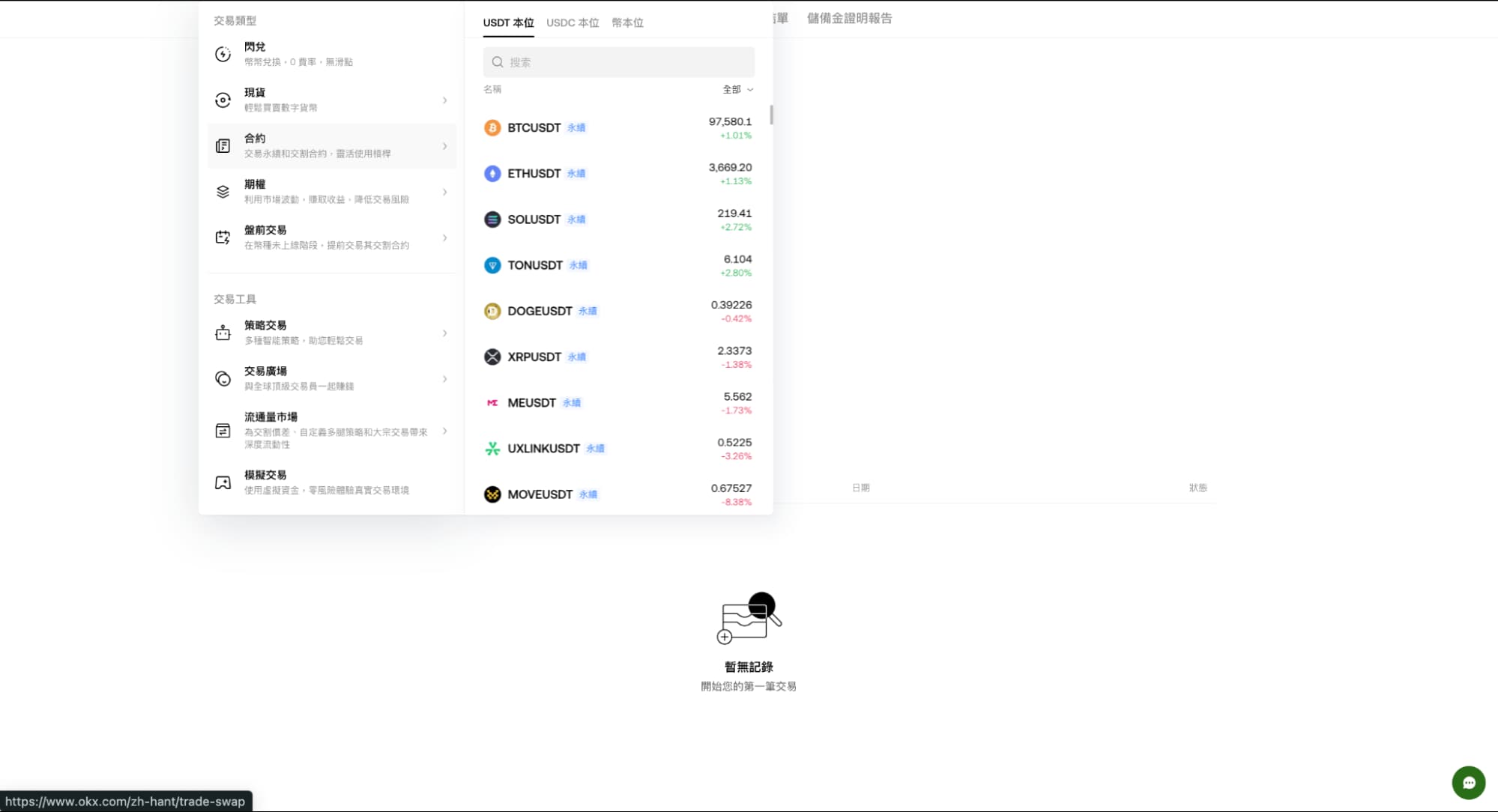Click the 永續 tag beside UXLINKUSDT
The width and height of the screenshot is (1498, 812).
click(x=595, y=449)
